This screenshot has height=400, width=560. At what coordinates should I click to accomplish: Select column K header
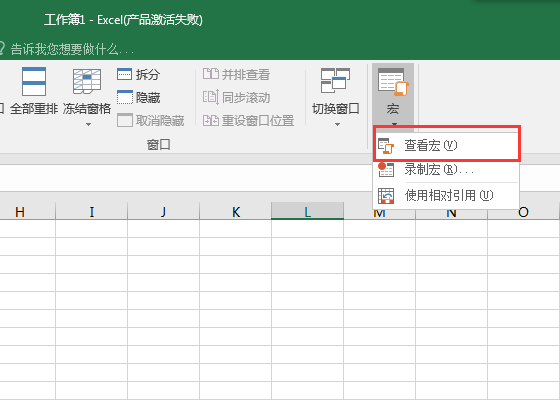(x=235, y=212)
